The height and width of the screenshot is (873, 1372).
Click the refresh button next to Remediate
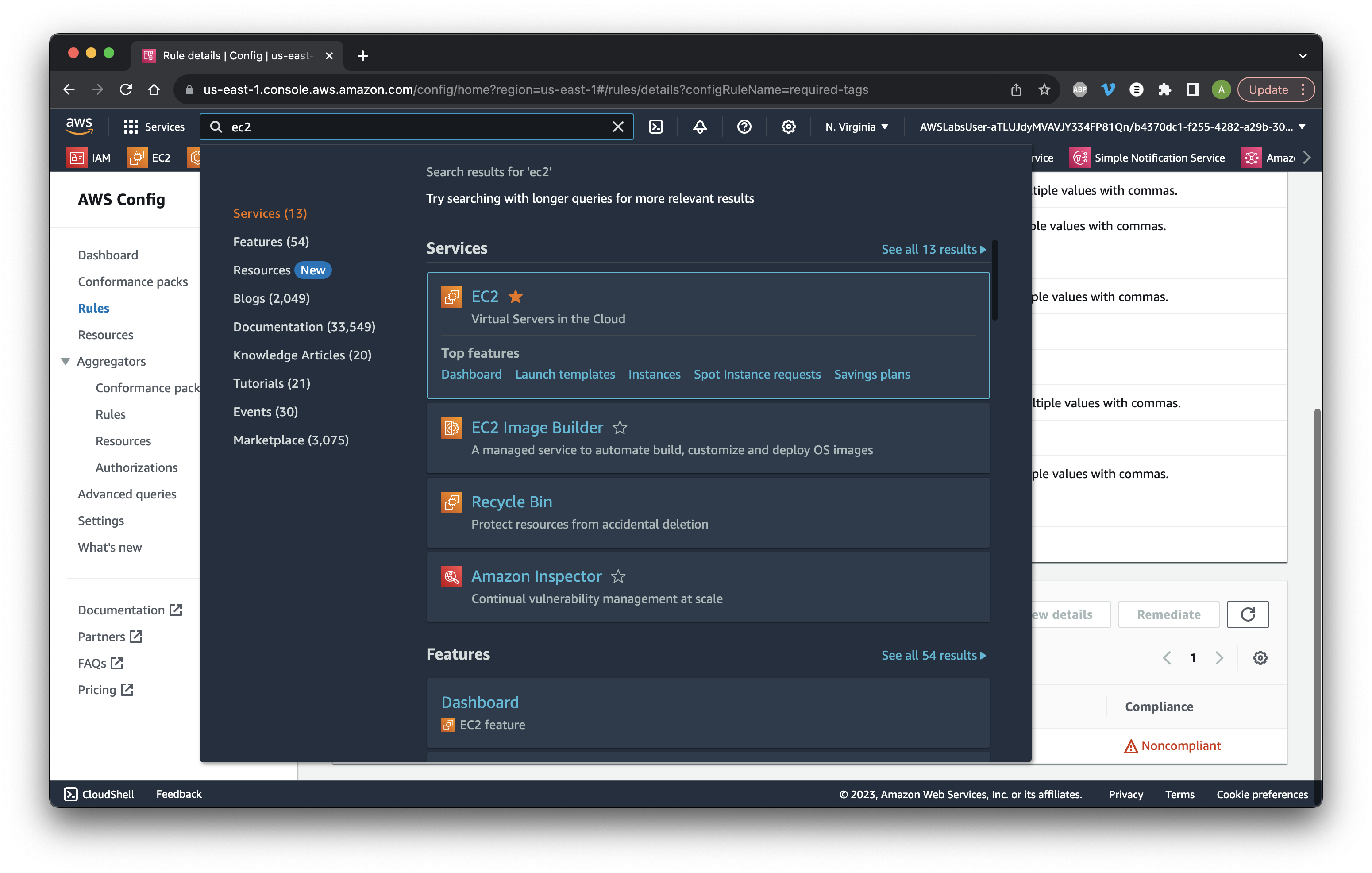1248,614
